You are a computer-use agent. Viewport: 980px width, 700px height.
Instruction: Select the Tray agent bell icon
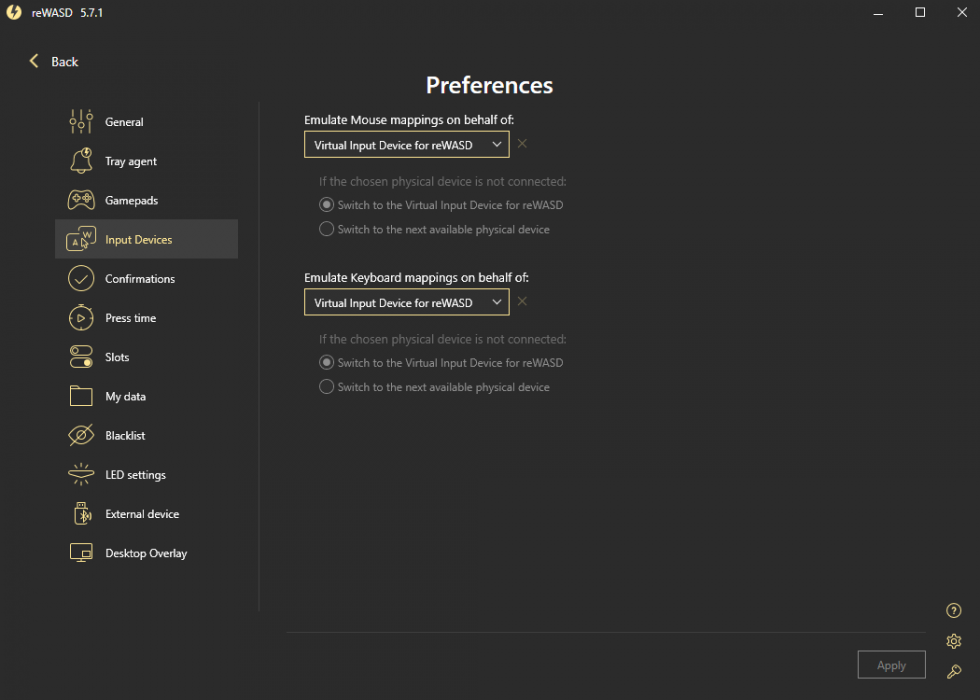click(81, 161)
